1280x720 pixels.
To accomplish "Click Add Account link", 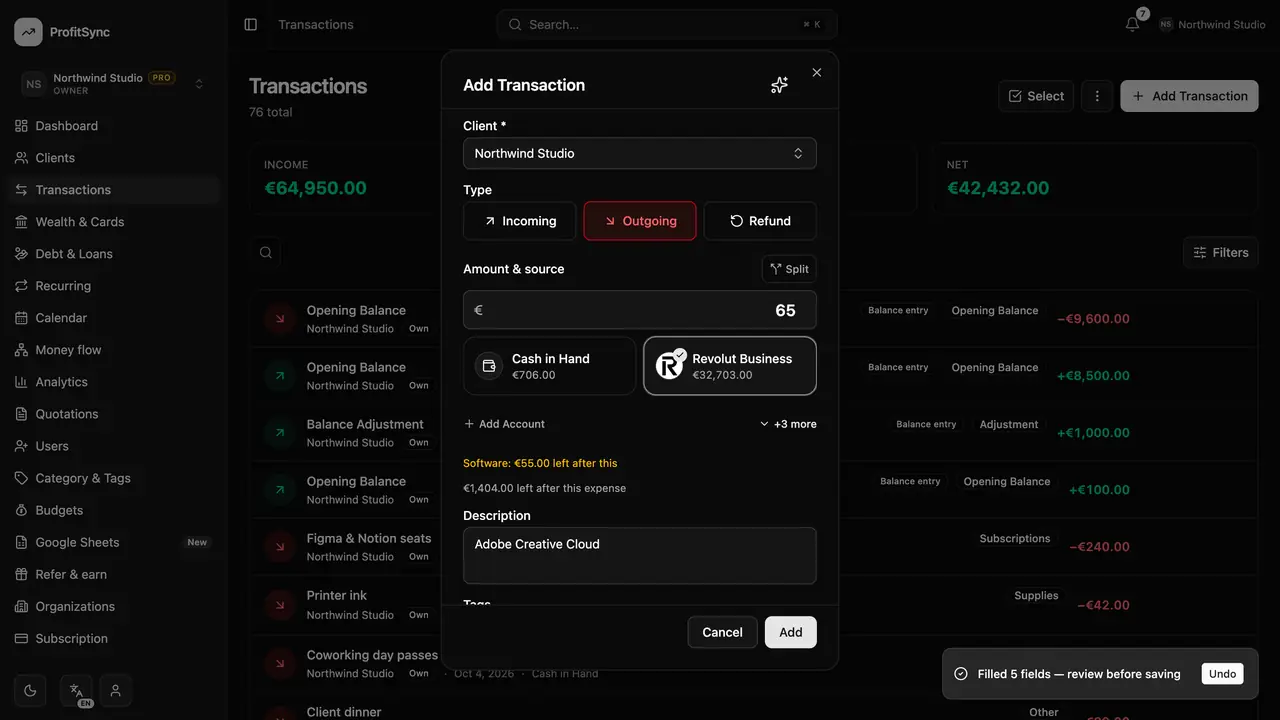I will (x=504, y=424).
